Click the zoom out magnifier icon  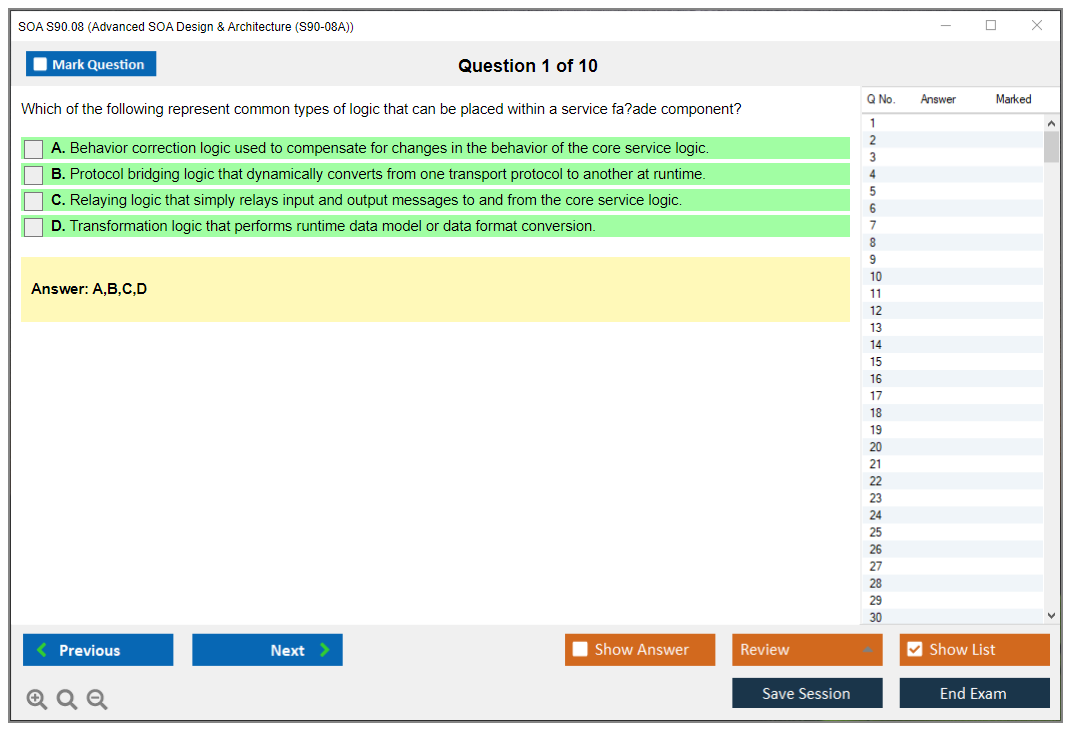97,700
